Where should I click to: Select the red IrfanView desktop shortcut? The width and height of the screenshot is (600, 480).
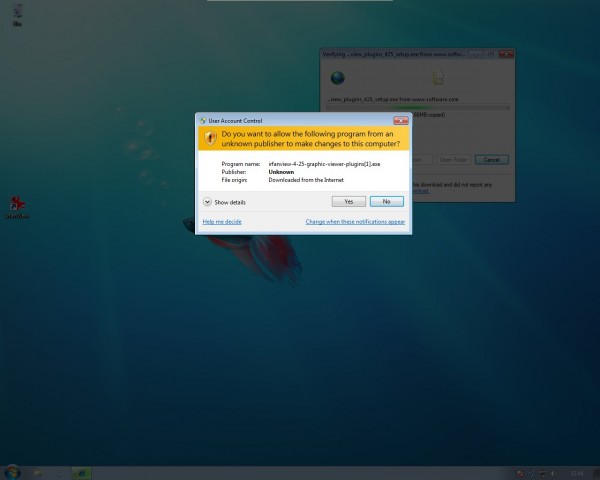click(17, 207)
